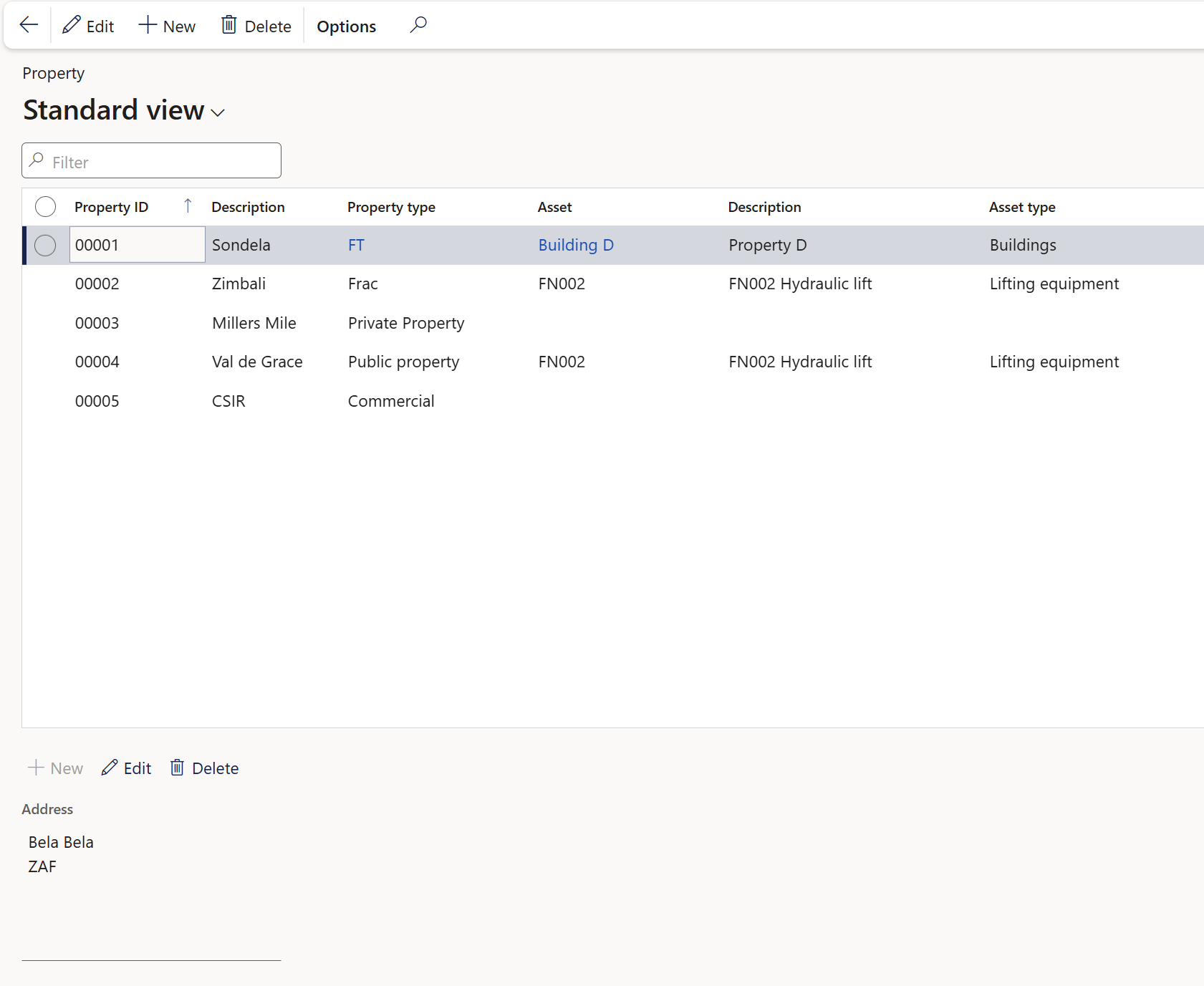
Task: Click the Property type column header
Action: click(x=391, y=208)
